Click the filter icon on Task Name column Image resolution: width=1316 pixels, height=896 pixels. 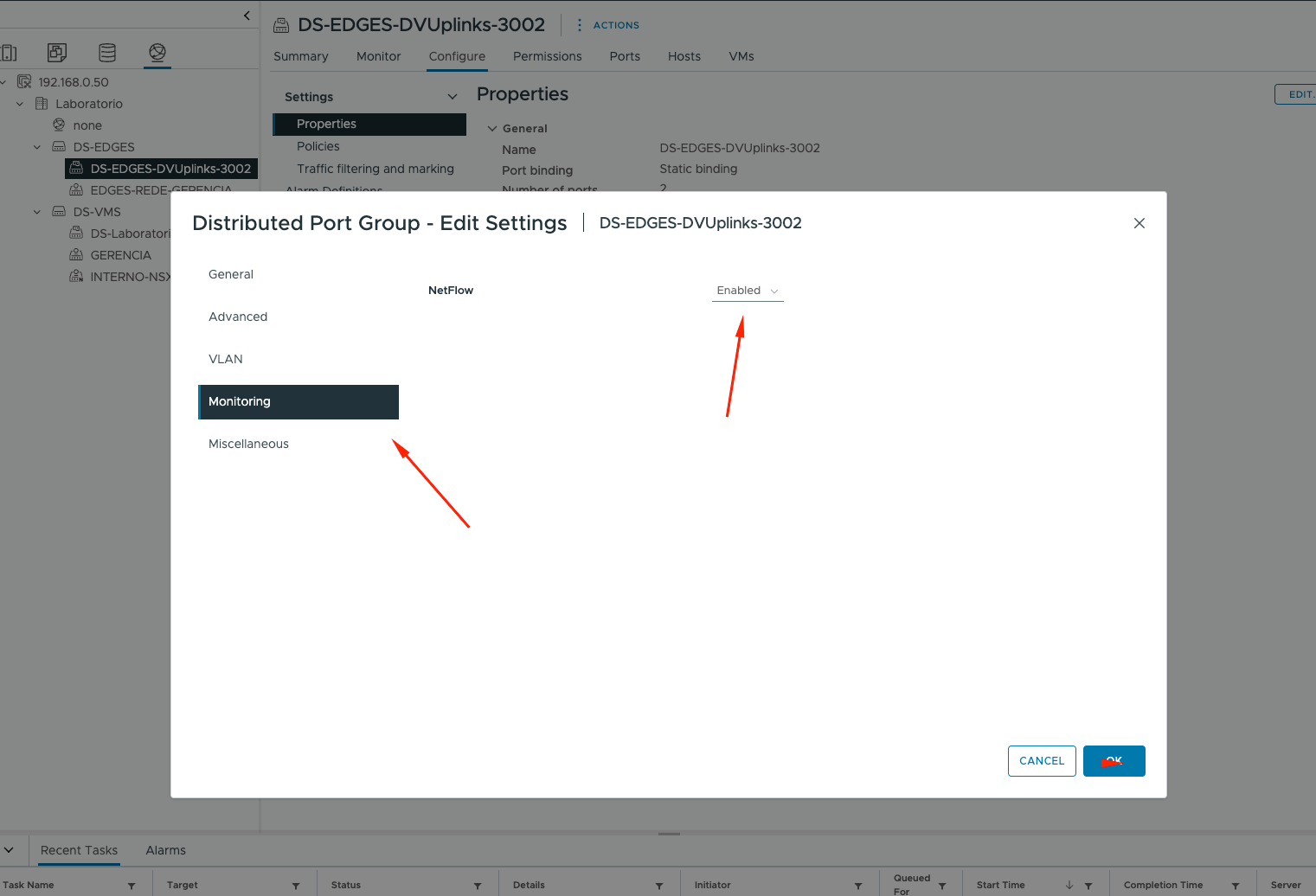coord(132,886)
